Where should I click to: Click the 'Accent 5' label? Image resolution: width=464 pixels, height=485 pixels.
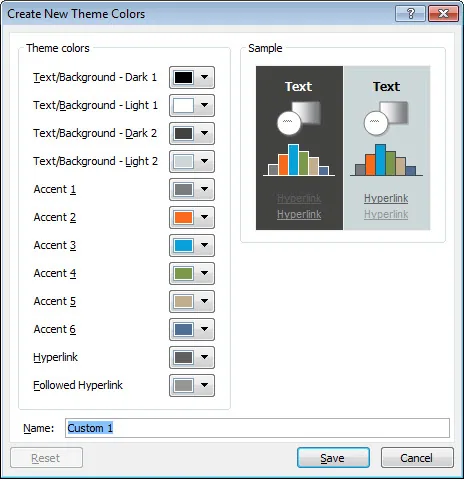(x=55, y=301)
